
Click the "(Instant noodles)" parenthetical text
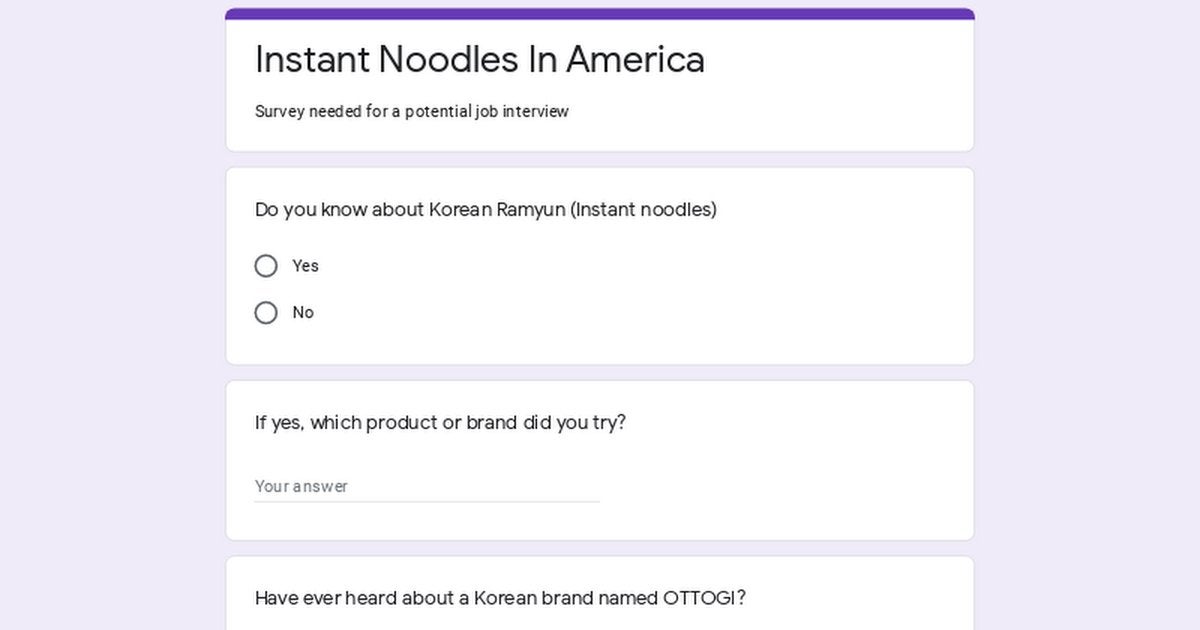click(643, 210)
